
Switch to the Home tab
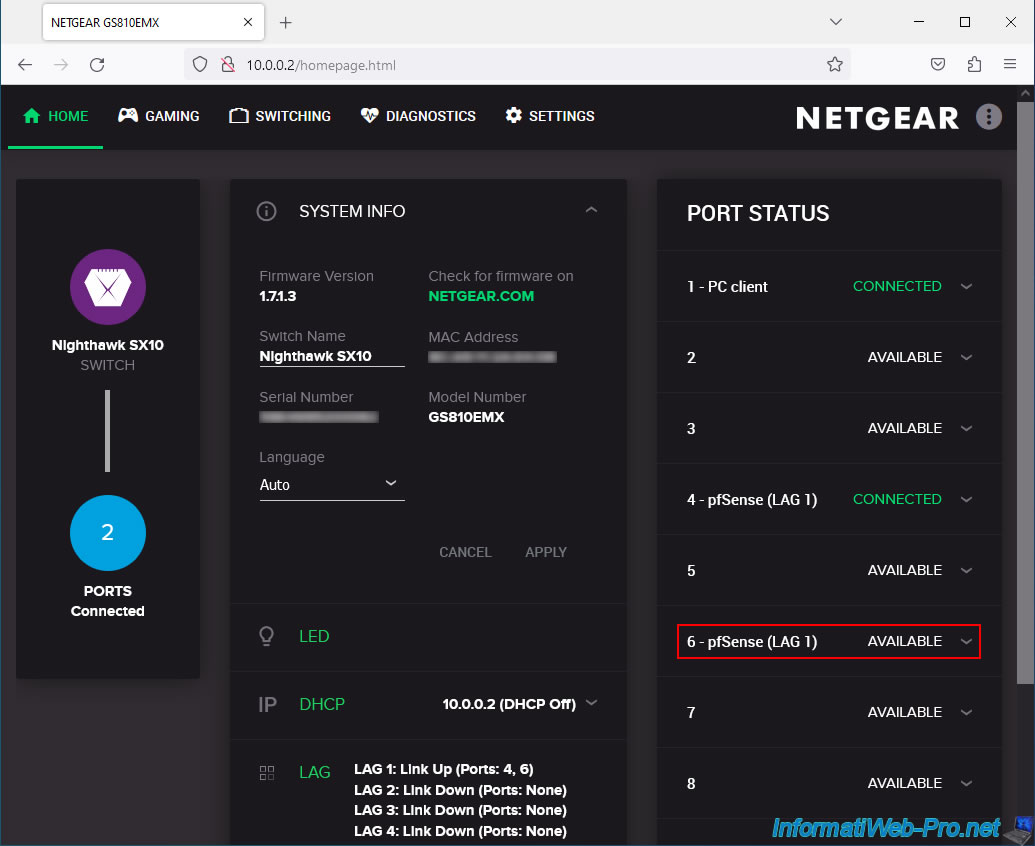tap(55, 116)
